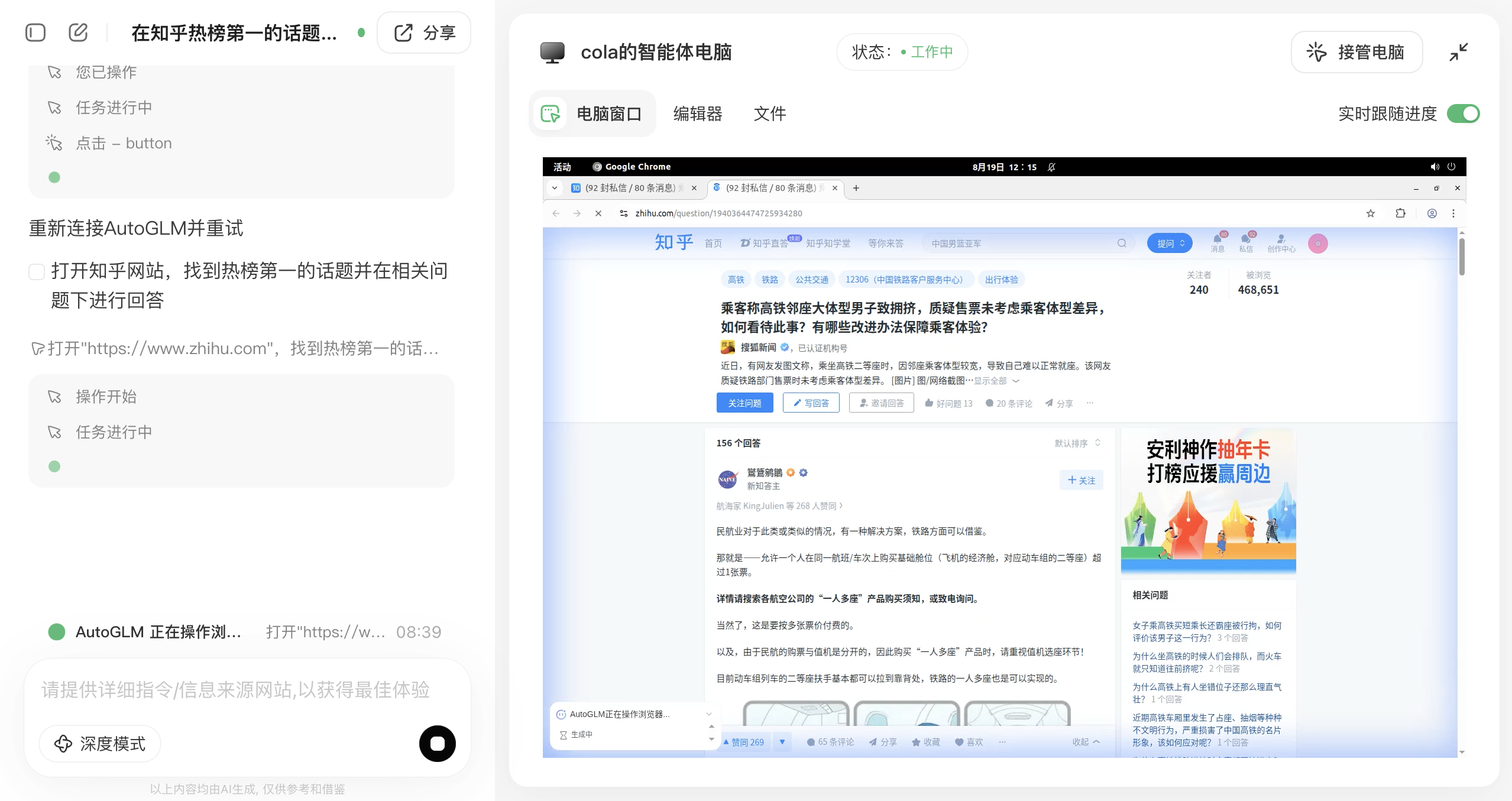1512x801 pixels.
Task: Click the pink user avatar on Zhihu
Action: (1317, 244)
